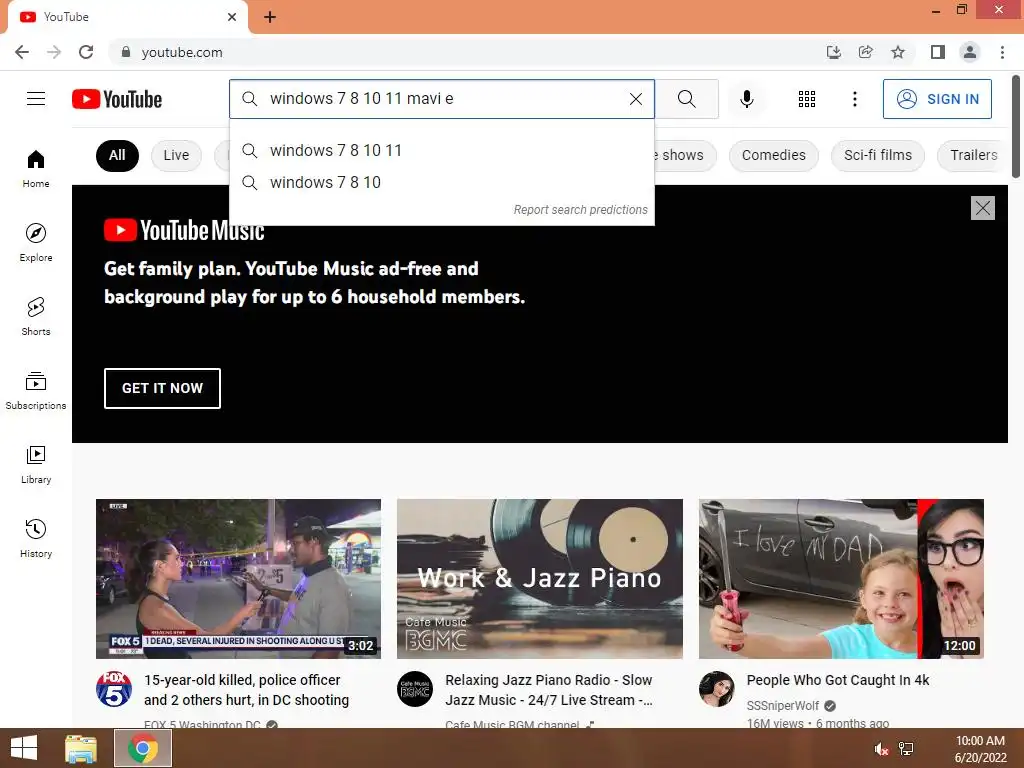Image resolution: width=1024 pixels, height=768 pixels.
Task: Clear the search box text with X
Action: coord(635,99)
